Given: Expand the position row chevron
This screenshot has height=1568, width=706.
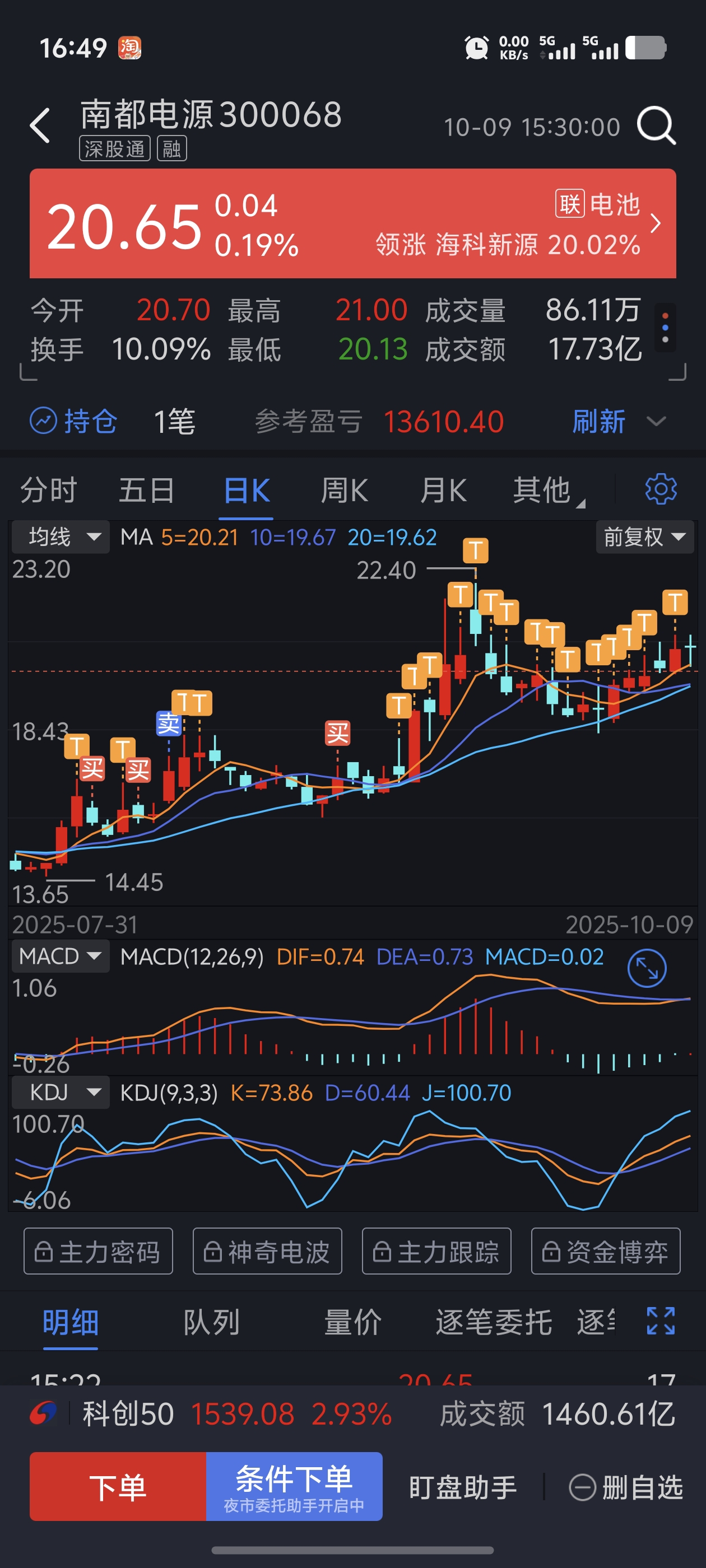Looking at the screenshot, I should 656,421.
